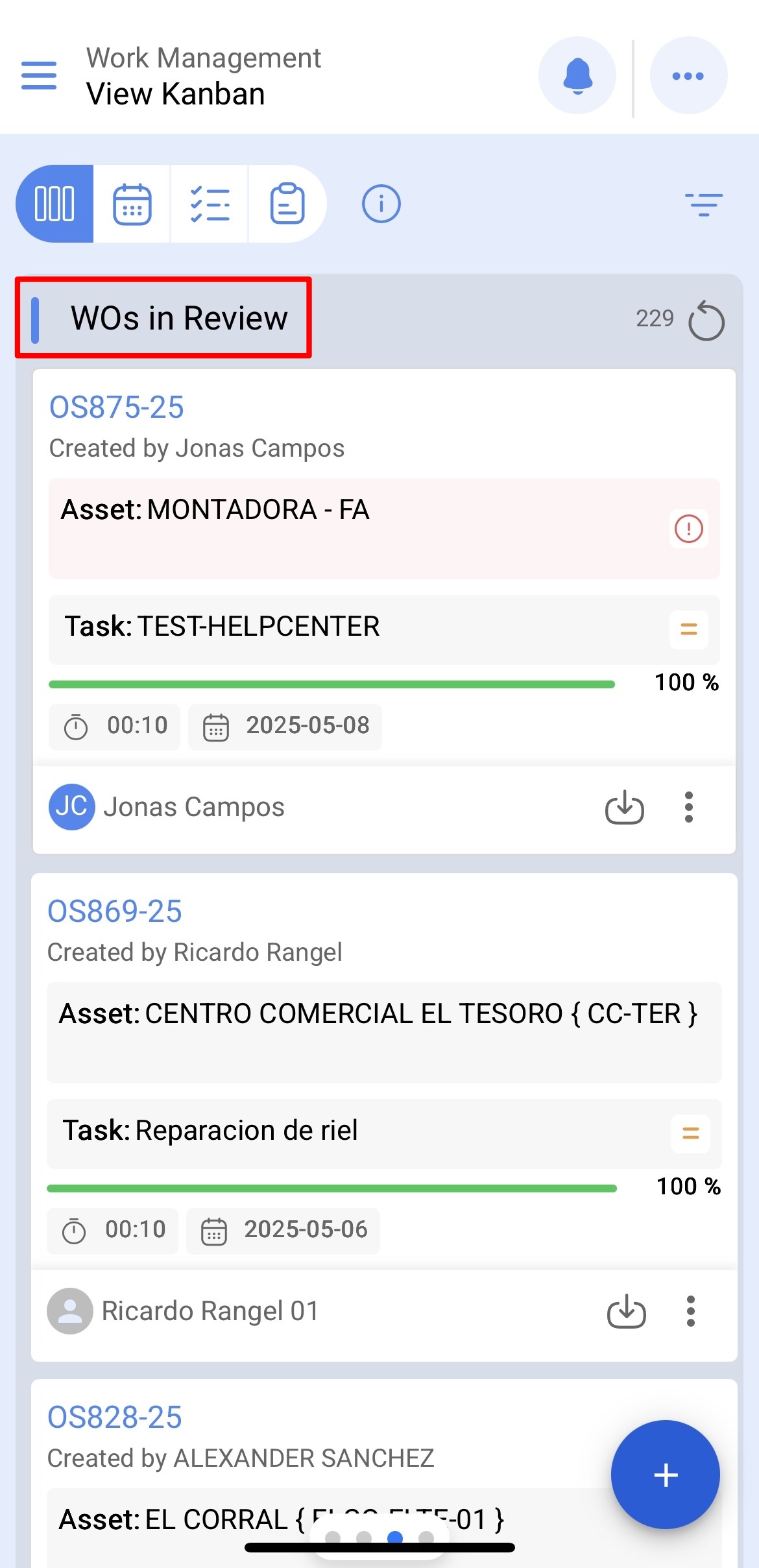Click priority icon on TEST-HELPCENTER task

[688, 629]
